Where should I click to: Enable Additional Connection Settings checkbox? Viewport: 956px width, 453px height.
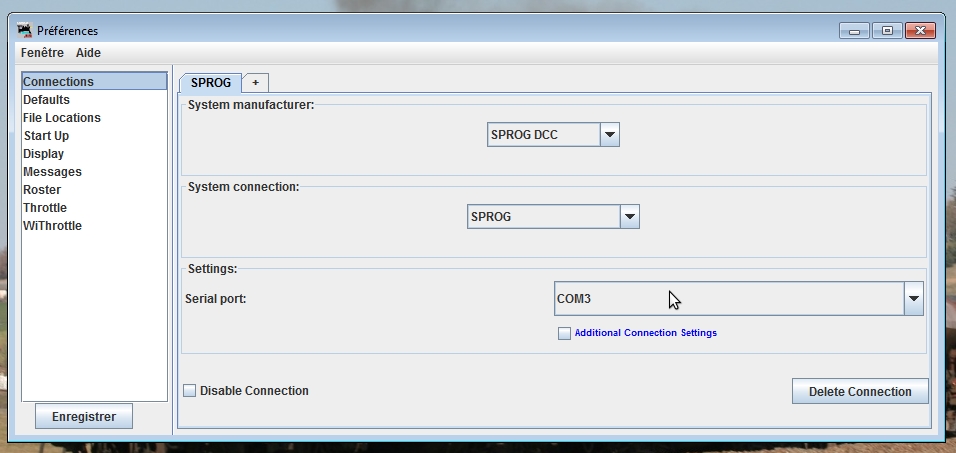(x=565, y=333)
